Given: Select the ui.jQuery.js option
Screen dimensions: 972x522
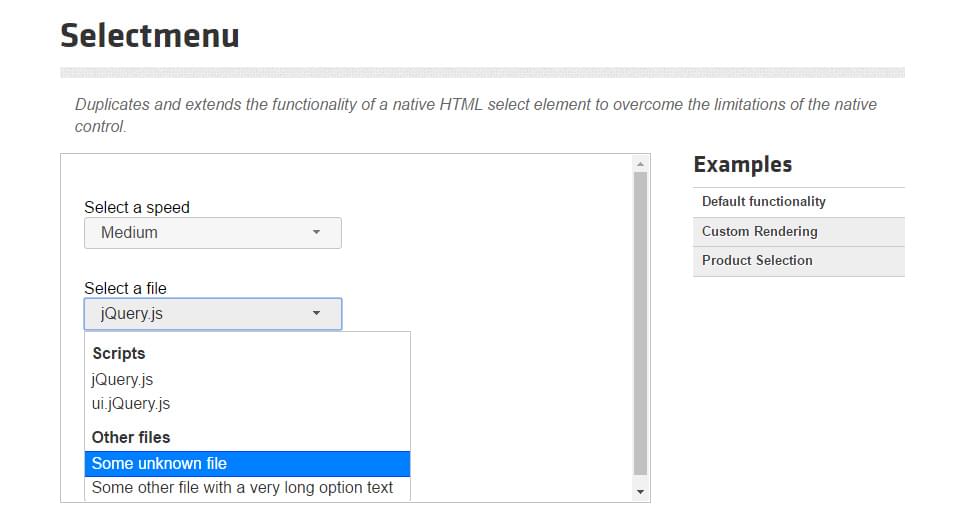Looking at the screenshot, I should click(131, 404).
